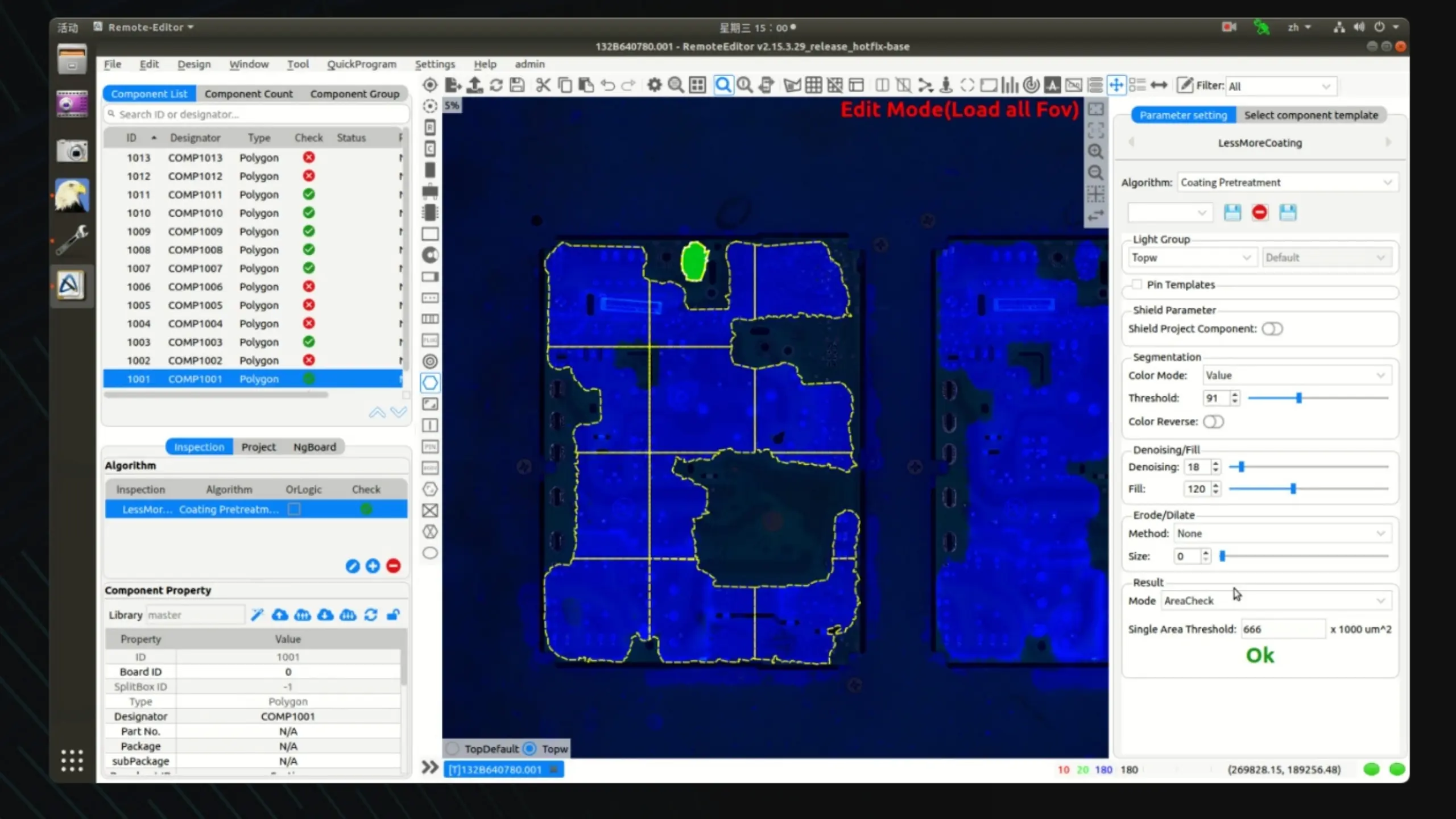The height and width of the screenshot is (819, 1456).
Task: Open the Topw light group dropdown
Action: coord(1192,258)
